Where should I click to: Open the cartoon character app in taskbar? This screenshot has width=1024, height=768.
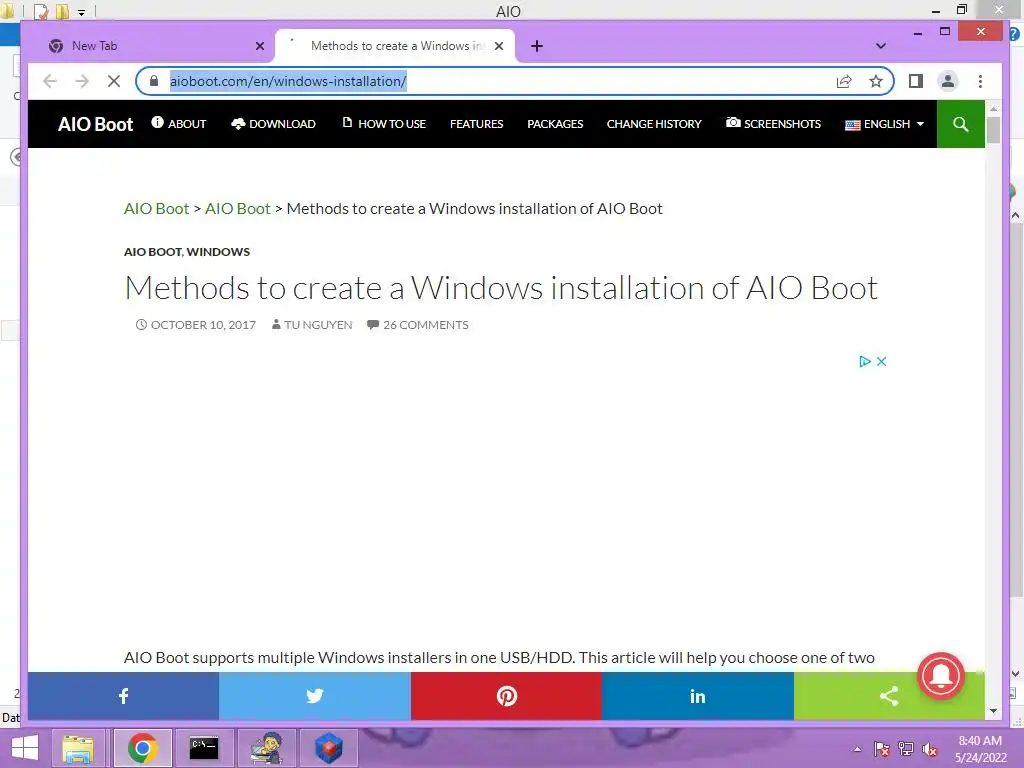click(x=266, y=748)
